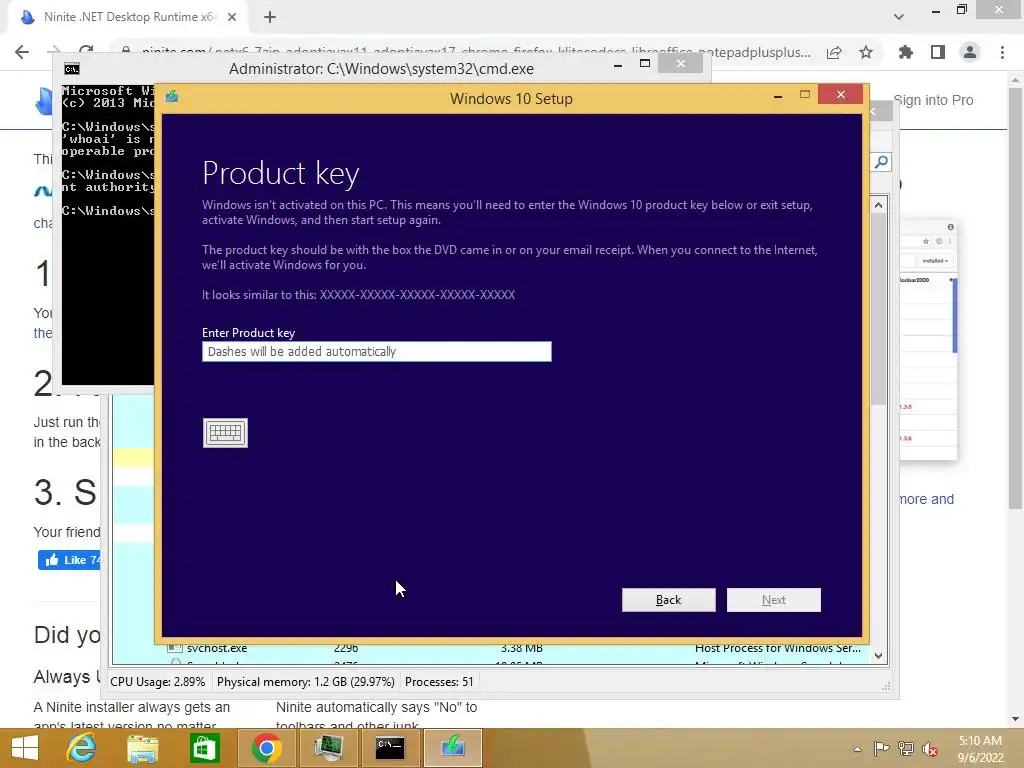1024x768 pixels.
Task: Click the on-screen keyboard icon in Setup
Action: tap(225, 433)
